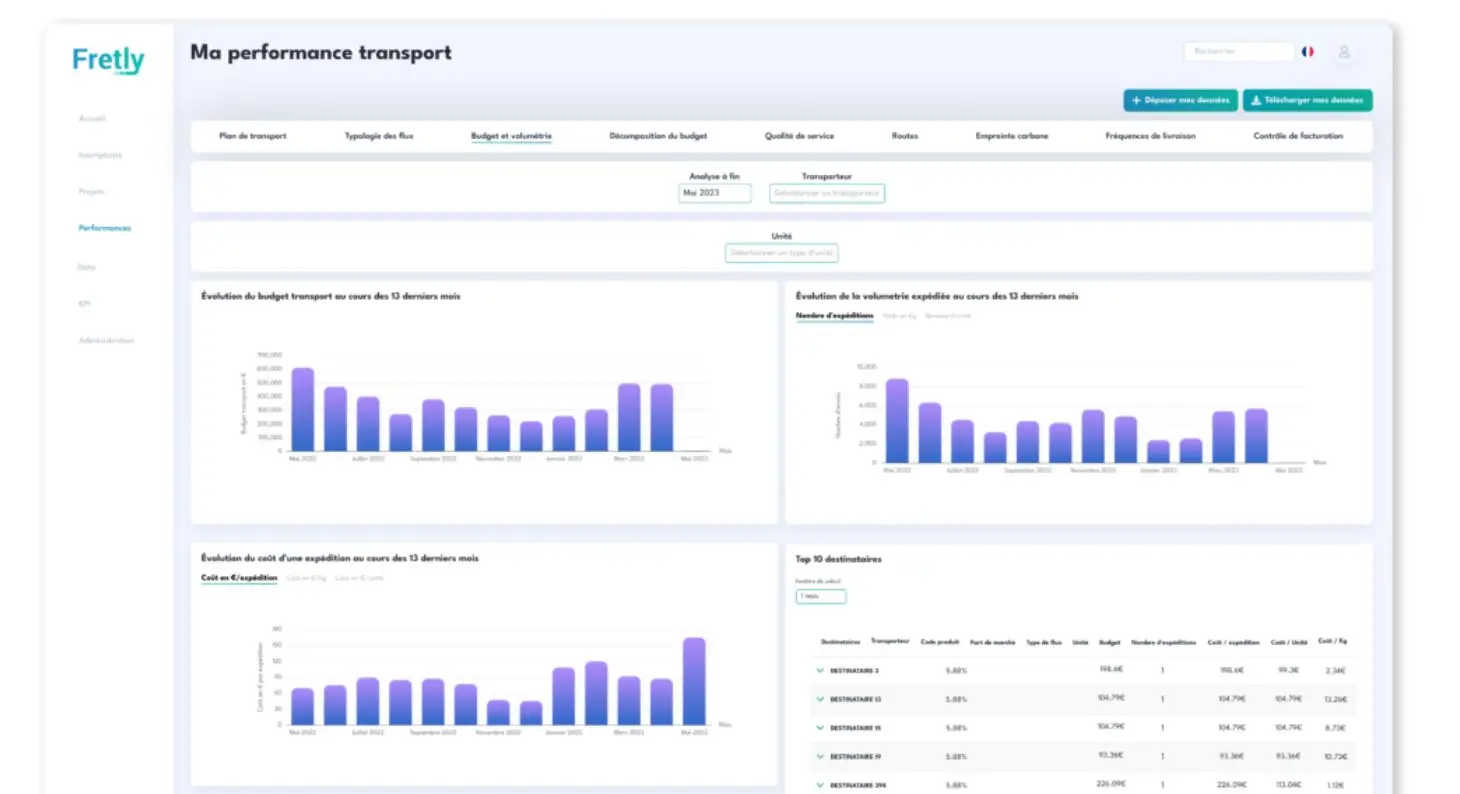The width and height of the screenshot is (1460, 794).
Task: Open Projets in the sidebar
Action: point(91,191)
